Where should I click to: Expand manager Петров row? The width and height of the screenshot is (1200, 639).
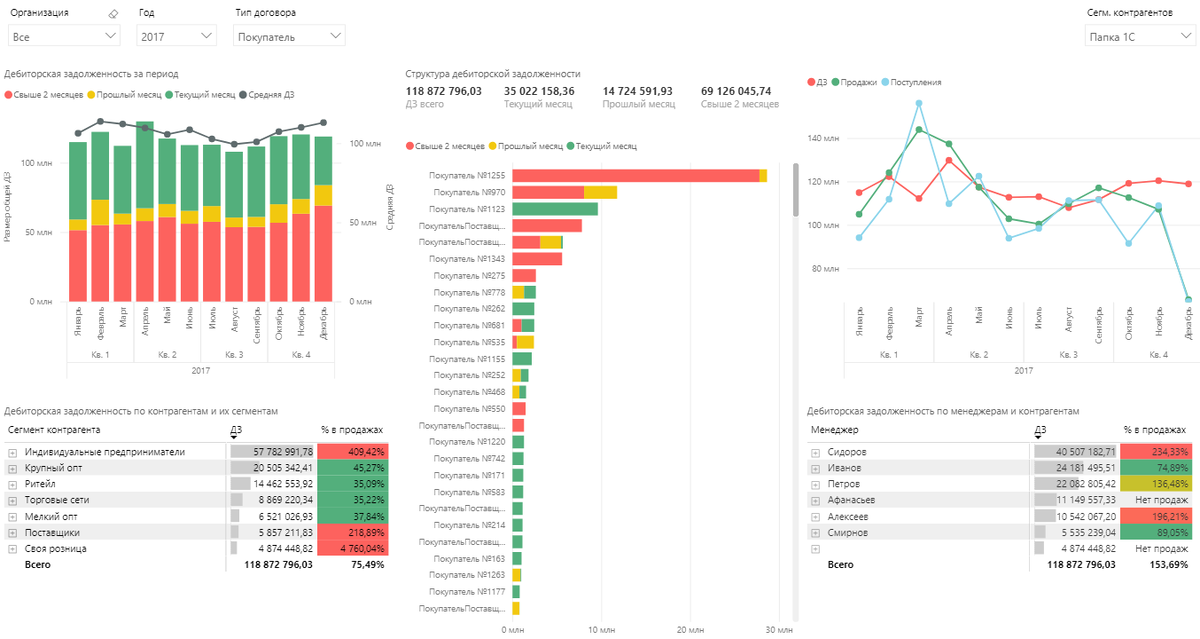816,484
